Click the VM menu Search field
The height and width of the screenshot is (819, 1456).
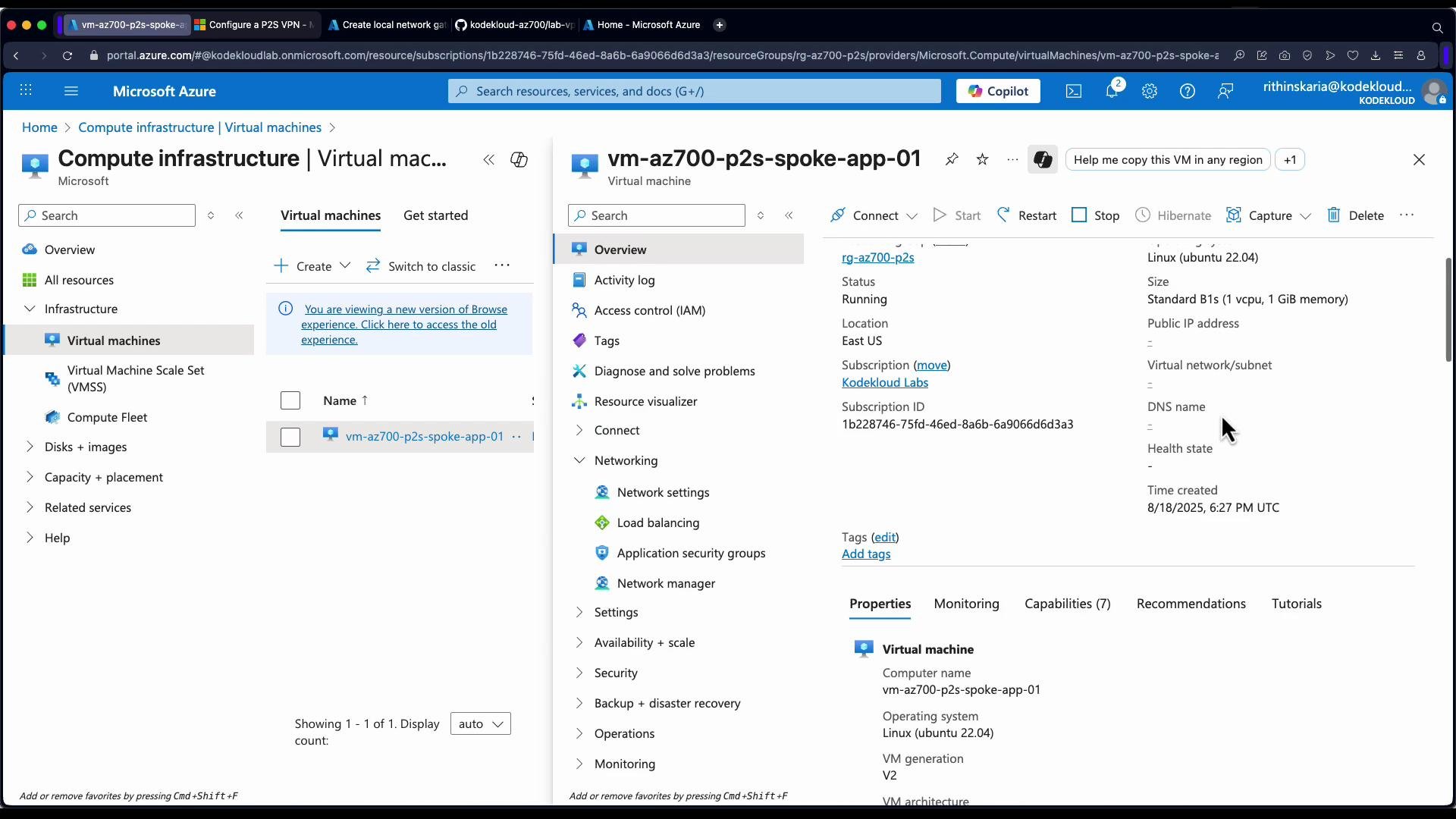tap(657, 215)
